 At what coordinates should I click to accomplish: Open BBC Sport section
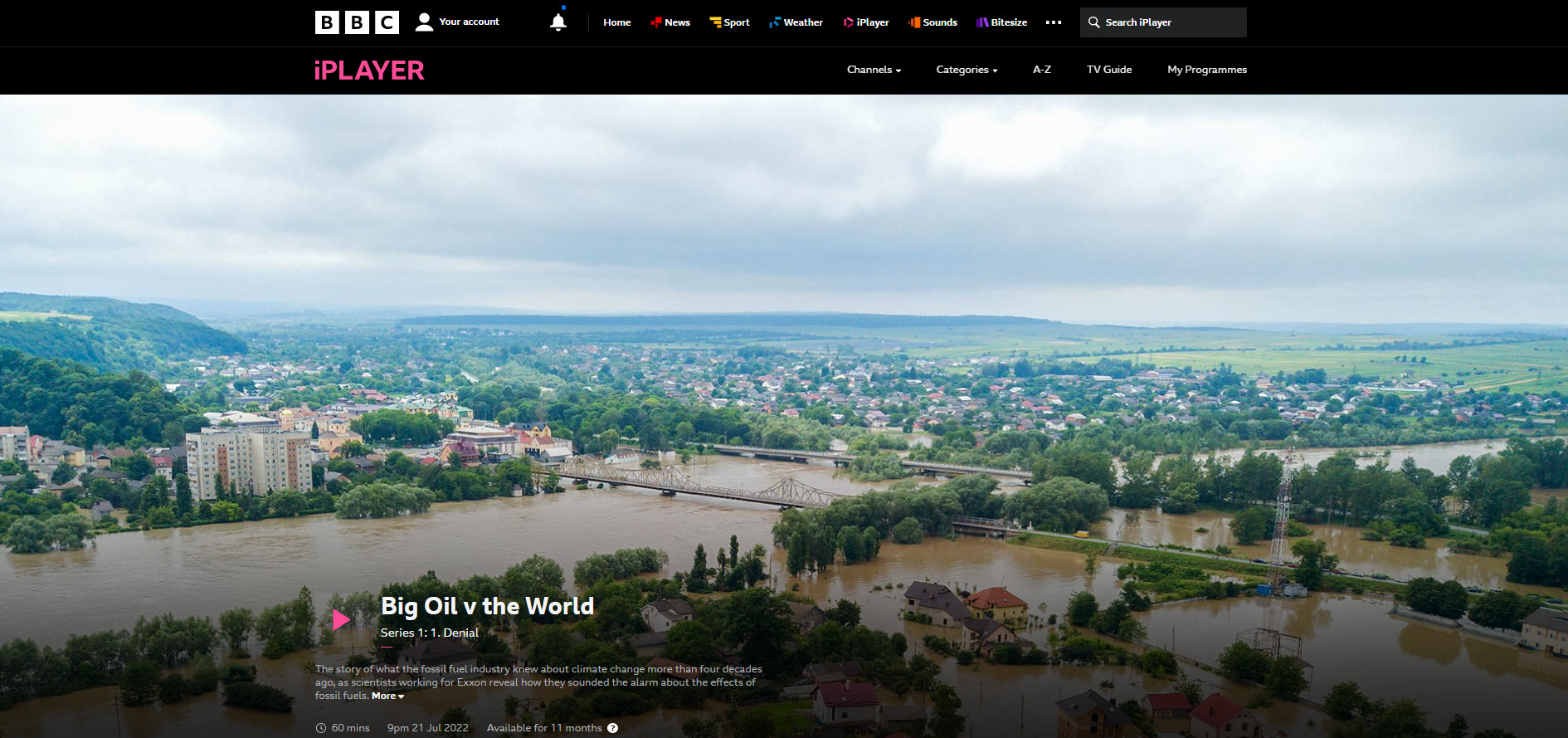coord(729,22)
